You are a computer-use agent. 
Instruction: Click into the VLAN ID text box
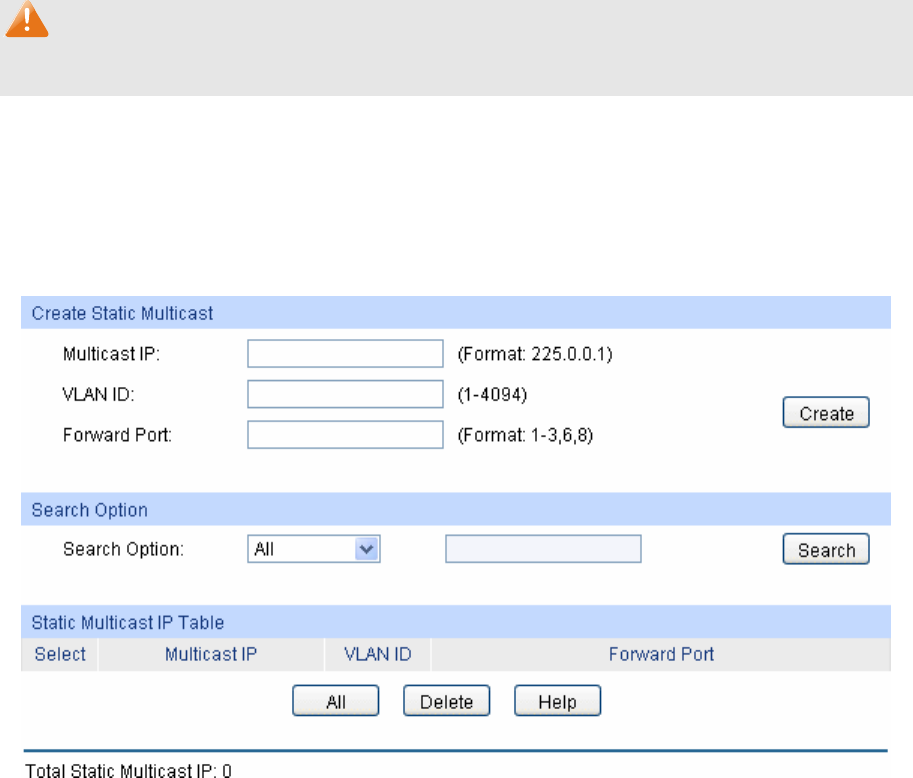(345, 394)
